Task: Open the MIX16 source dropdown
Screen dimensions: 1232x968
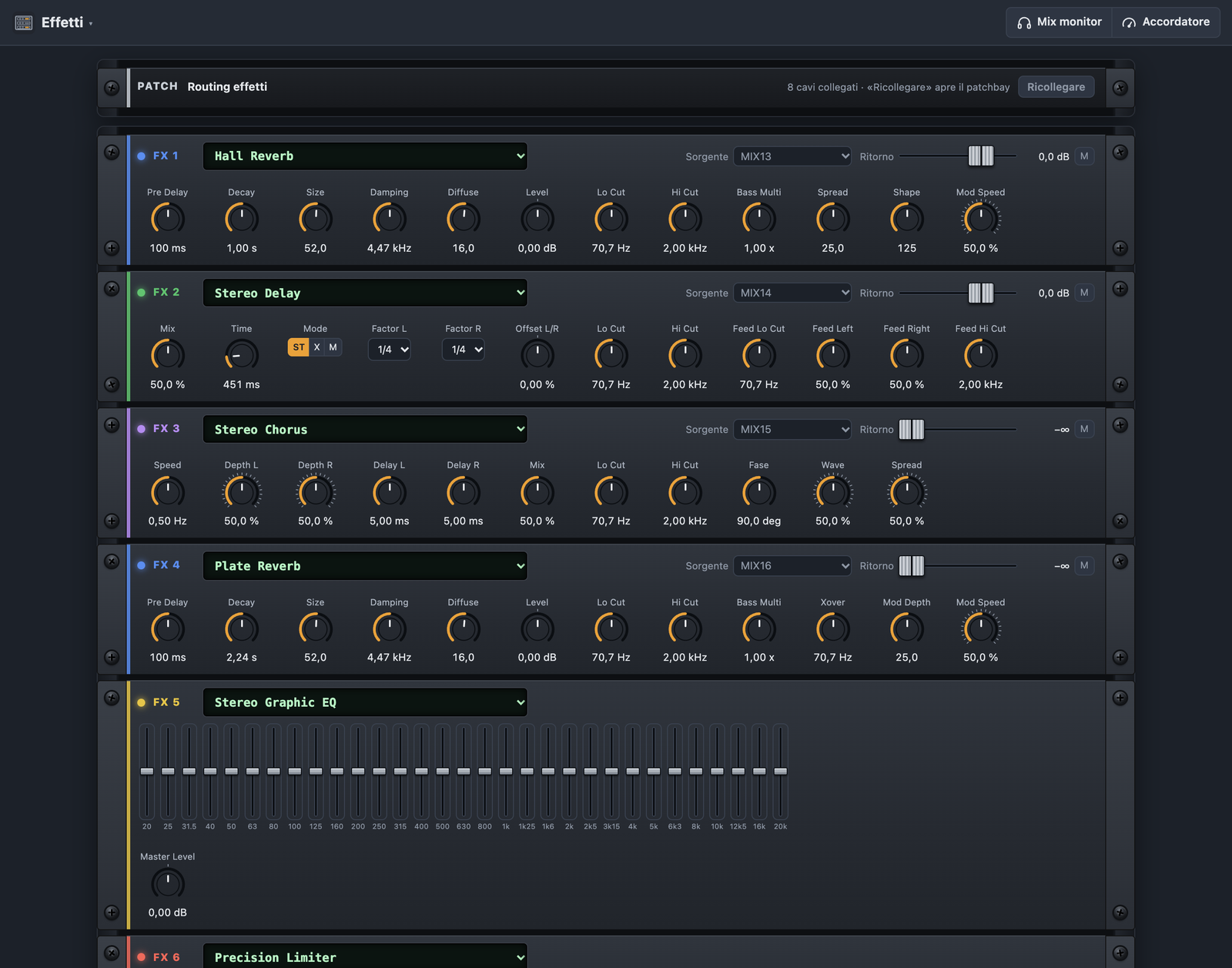Action: 792,566
